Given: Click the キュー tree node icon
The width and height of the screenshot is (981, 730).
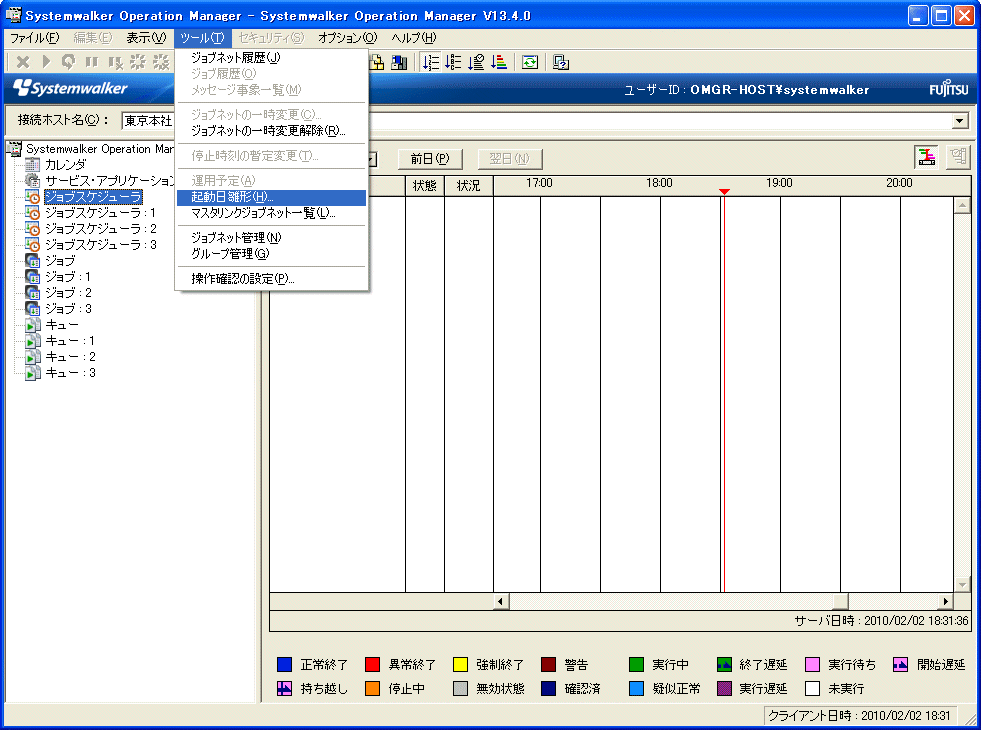Looking at the screenshot, I should pos(33,325).
